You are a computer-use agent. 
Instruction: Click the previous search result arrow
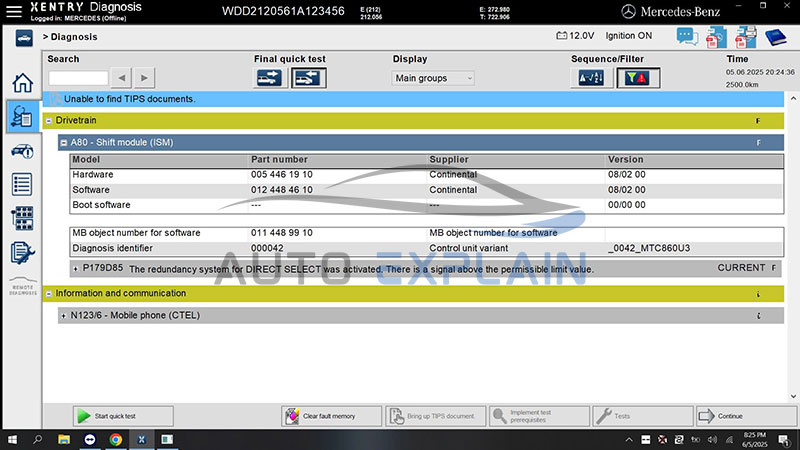click(121, 78)
